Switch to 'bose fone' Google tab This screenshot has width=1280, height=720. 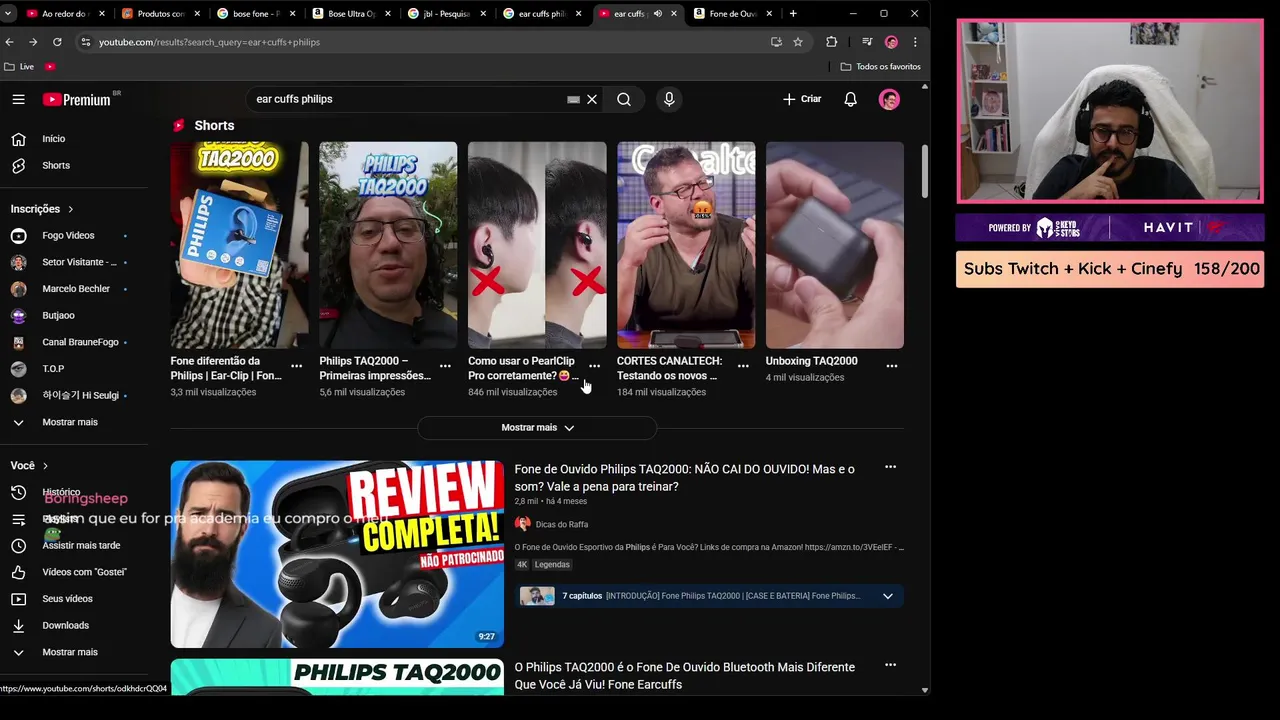tap(255, 14)
